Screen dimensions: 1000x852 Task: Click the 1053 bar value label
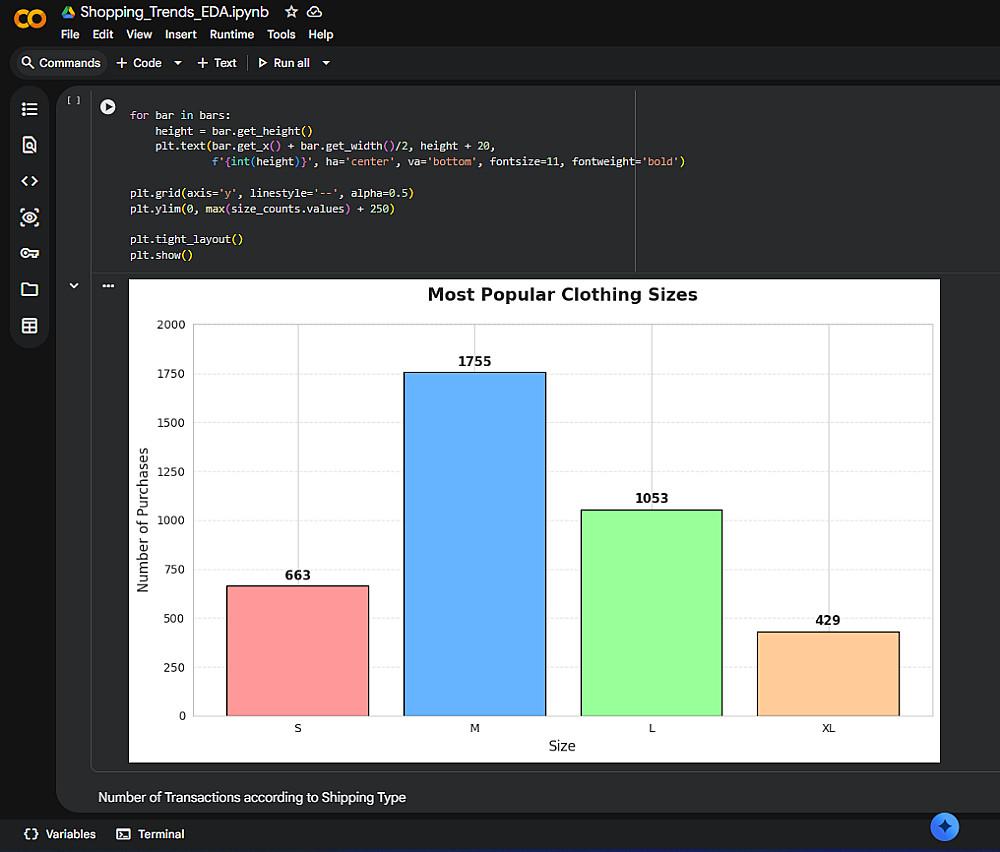click(652, 498)
